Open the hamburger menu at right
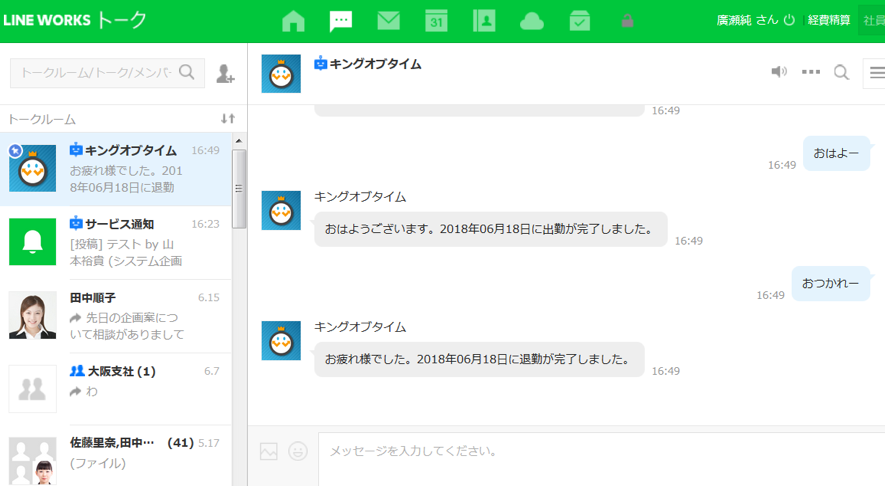This screenshot has height=486, width=885. click(x=876, y=72)
